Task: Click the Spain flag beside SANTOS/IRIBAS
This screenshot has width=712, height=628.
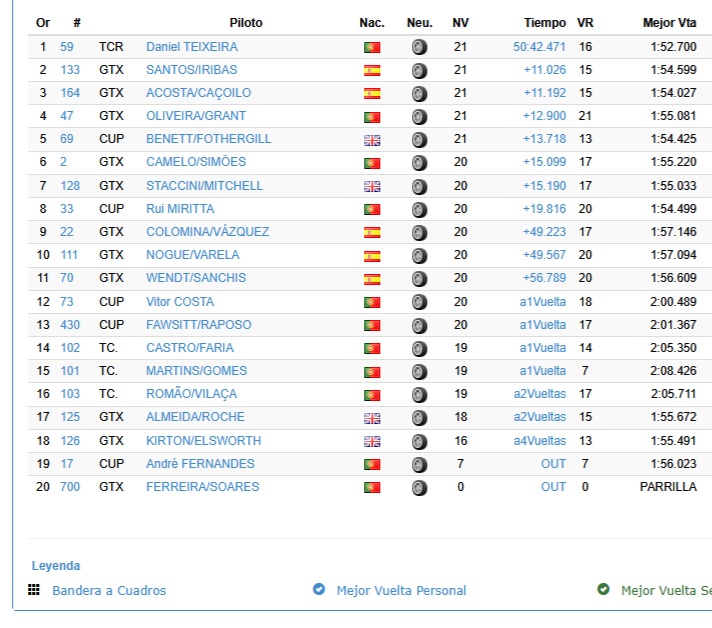Action: (372, 70)
